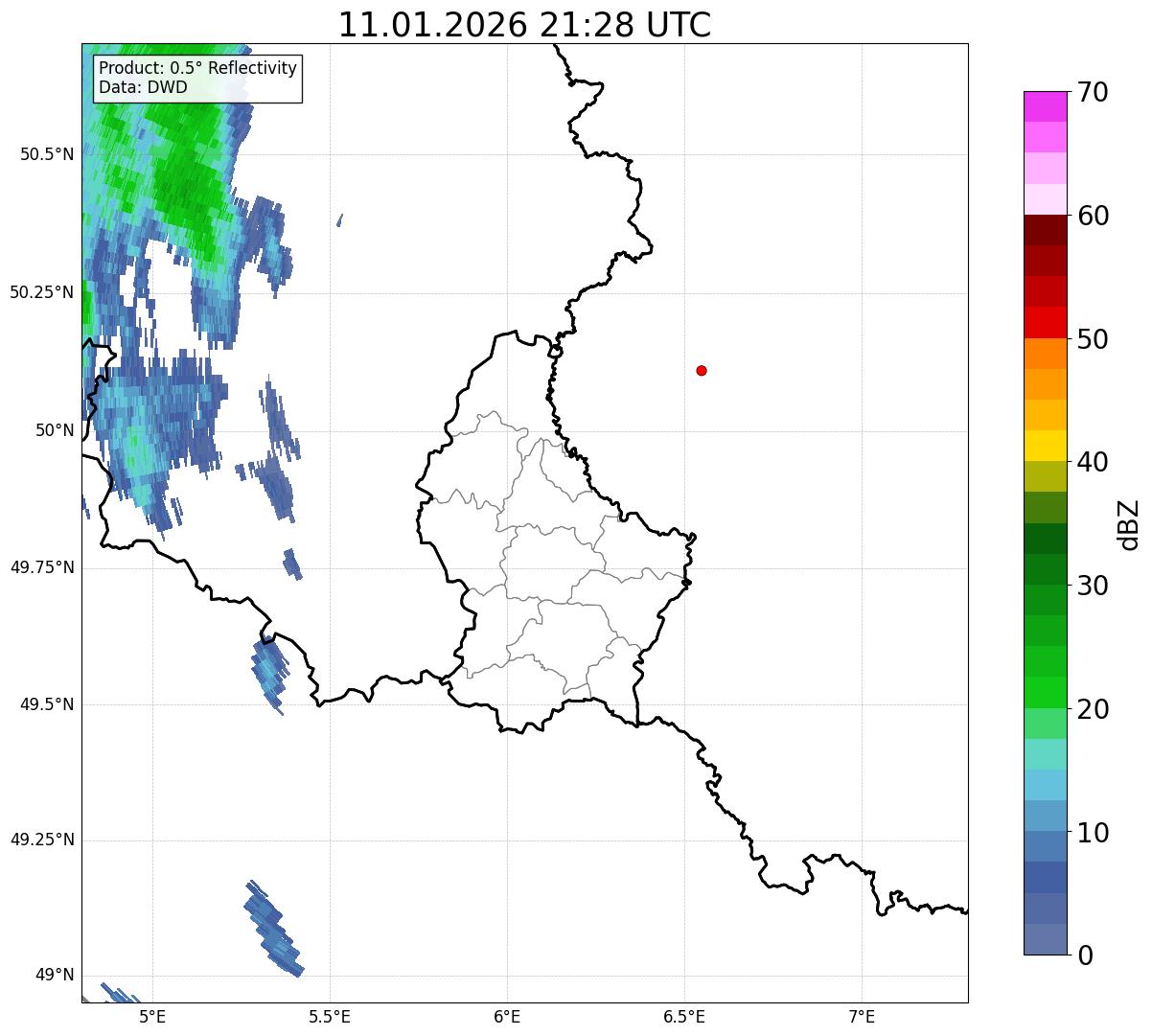This screenshot has height=1036, width=1152.
Task: Click the 5.5°E longitude label
Action: click(x=330, y=1016)
